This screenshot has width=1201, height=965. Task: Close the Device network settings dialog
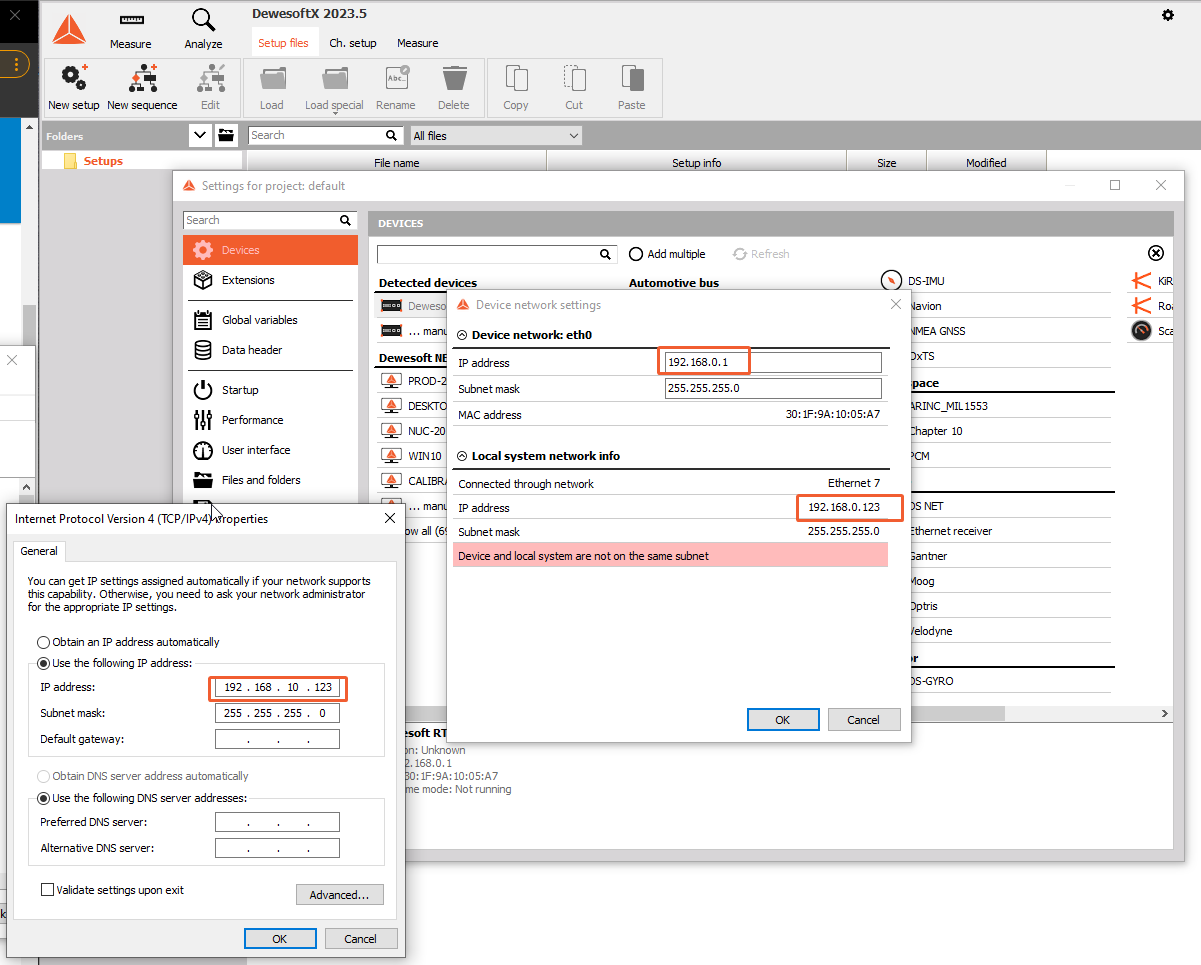(x=894, y=304)
